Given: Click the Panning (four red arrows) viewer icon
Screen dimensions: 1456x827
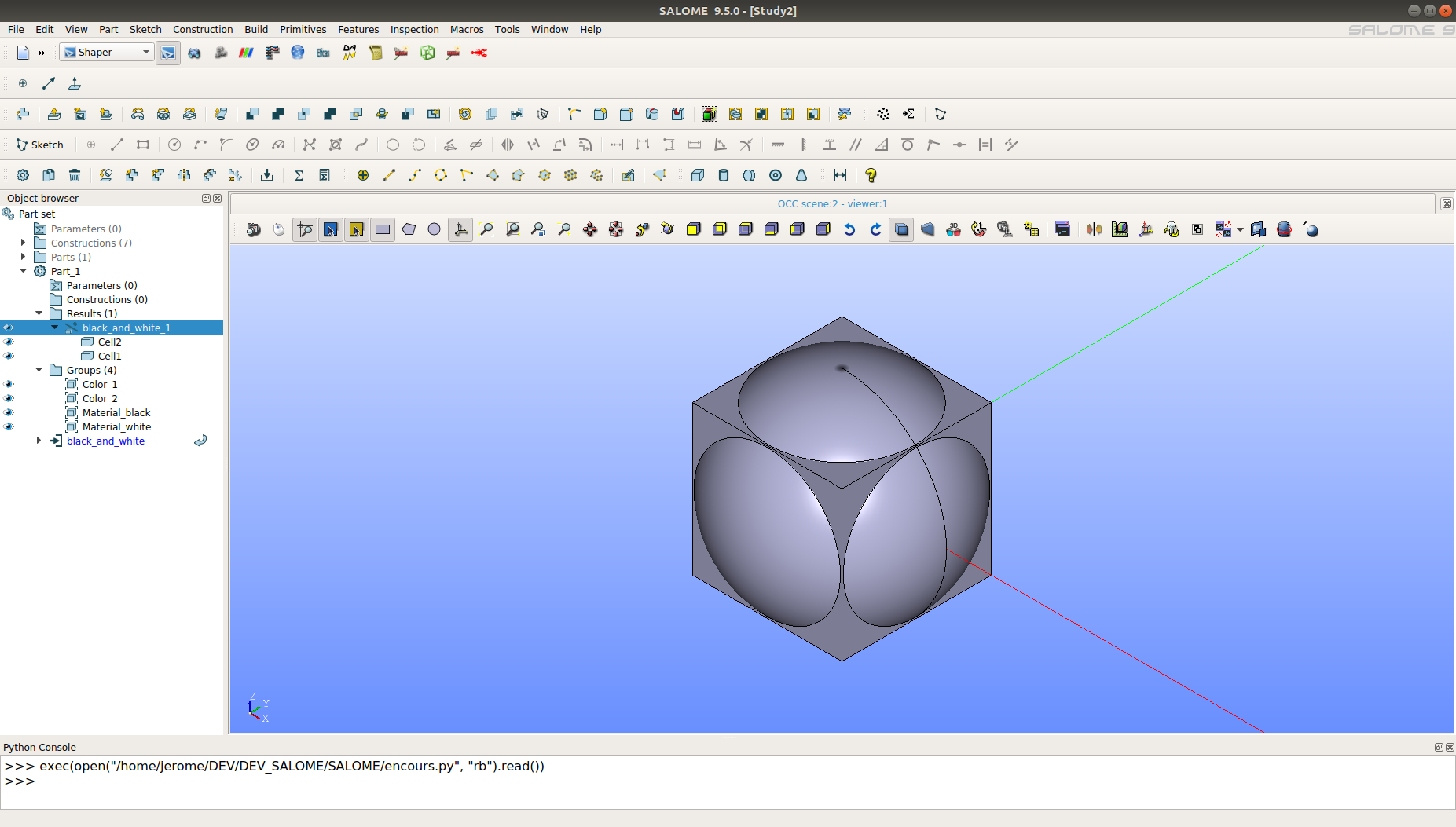Looking at the screenshot, I should click(x=590, y=229).
